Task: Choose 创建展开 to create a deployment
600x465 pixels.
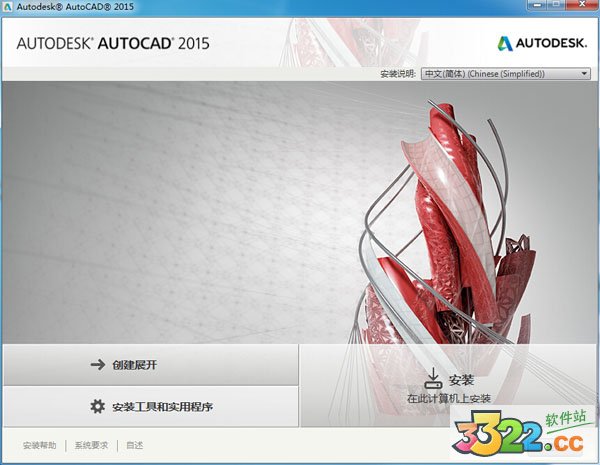Action: coord(151,364)
